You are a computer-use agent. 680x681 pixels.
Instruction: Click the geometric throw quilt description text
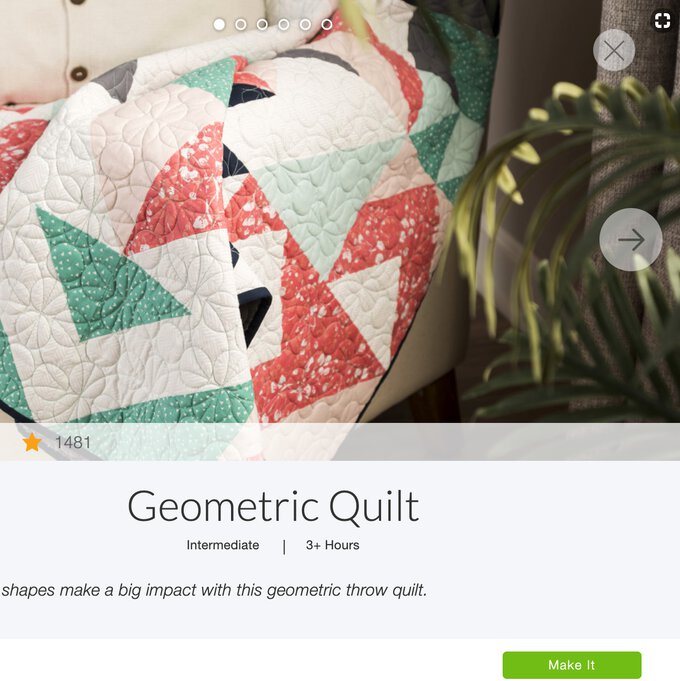(214, 590)
